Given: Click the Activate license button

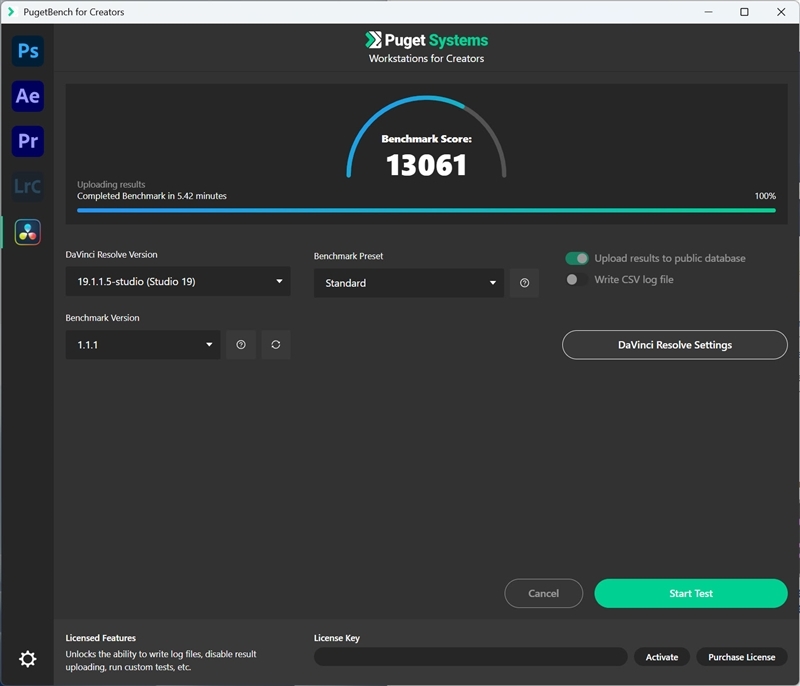Looking at the screenshot, I should click(661, 657).
